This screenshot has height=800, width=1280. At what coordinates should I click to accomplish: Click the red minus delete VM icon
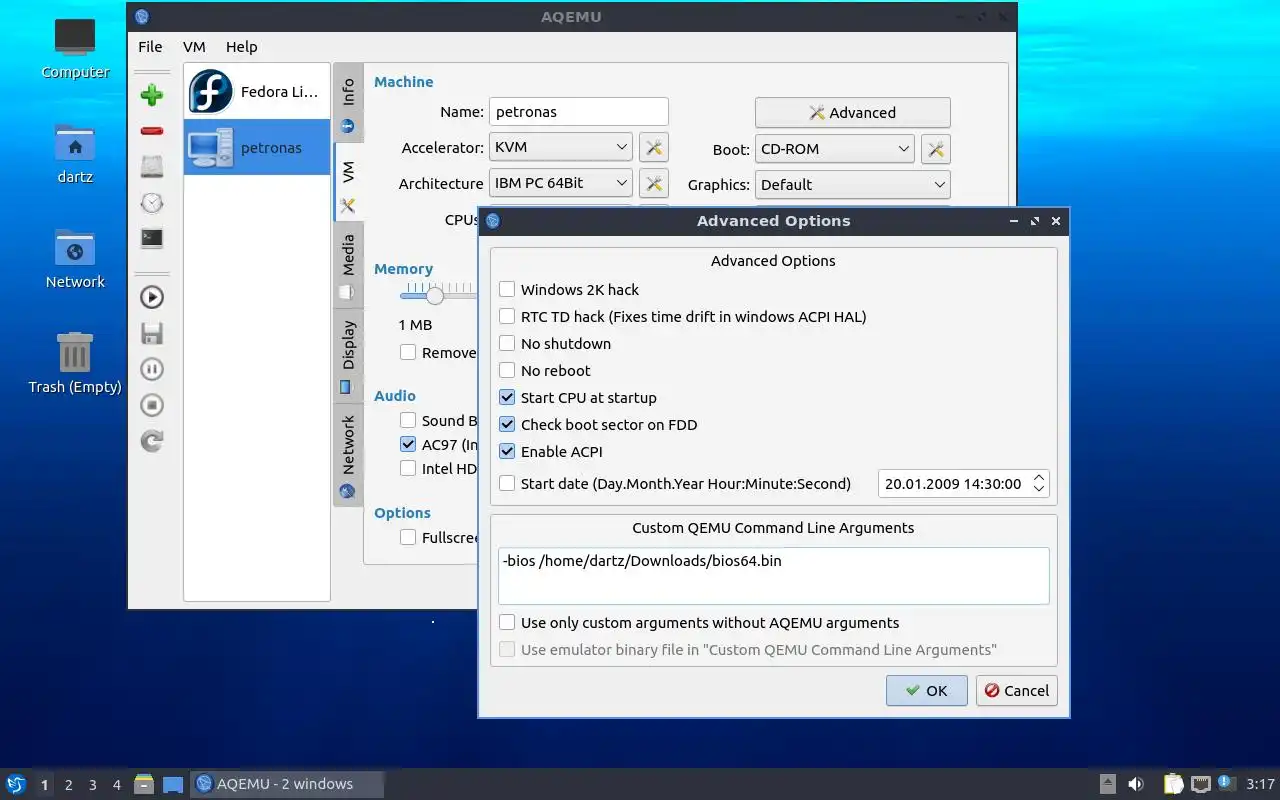(152, 131)
